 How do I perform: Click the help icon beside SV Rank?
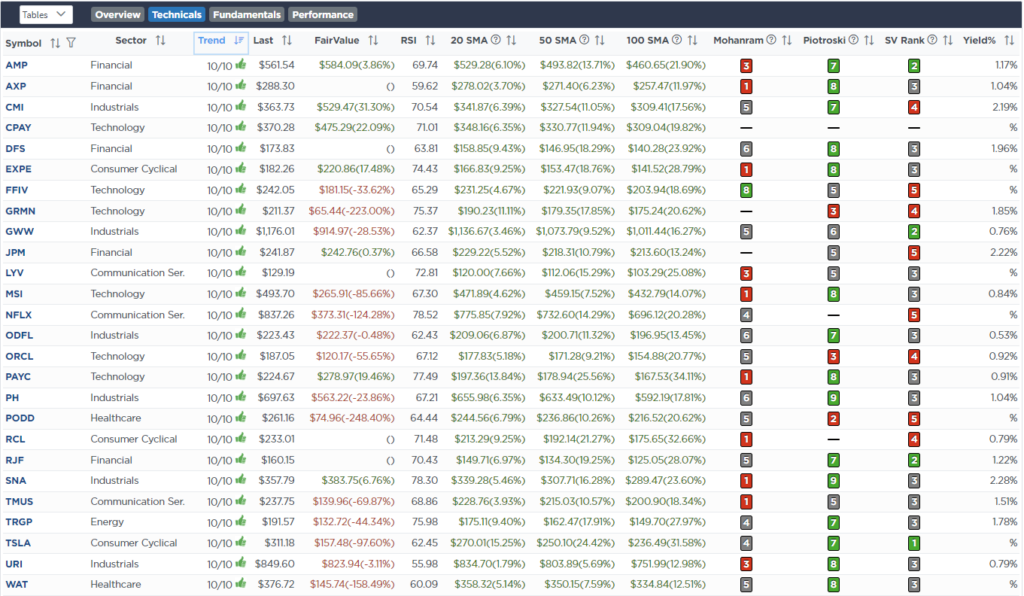[x=931, y=41]
